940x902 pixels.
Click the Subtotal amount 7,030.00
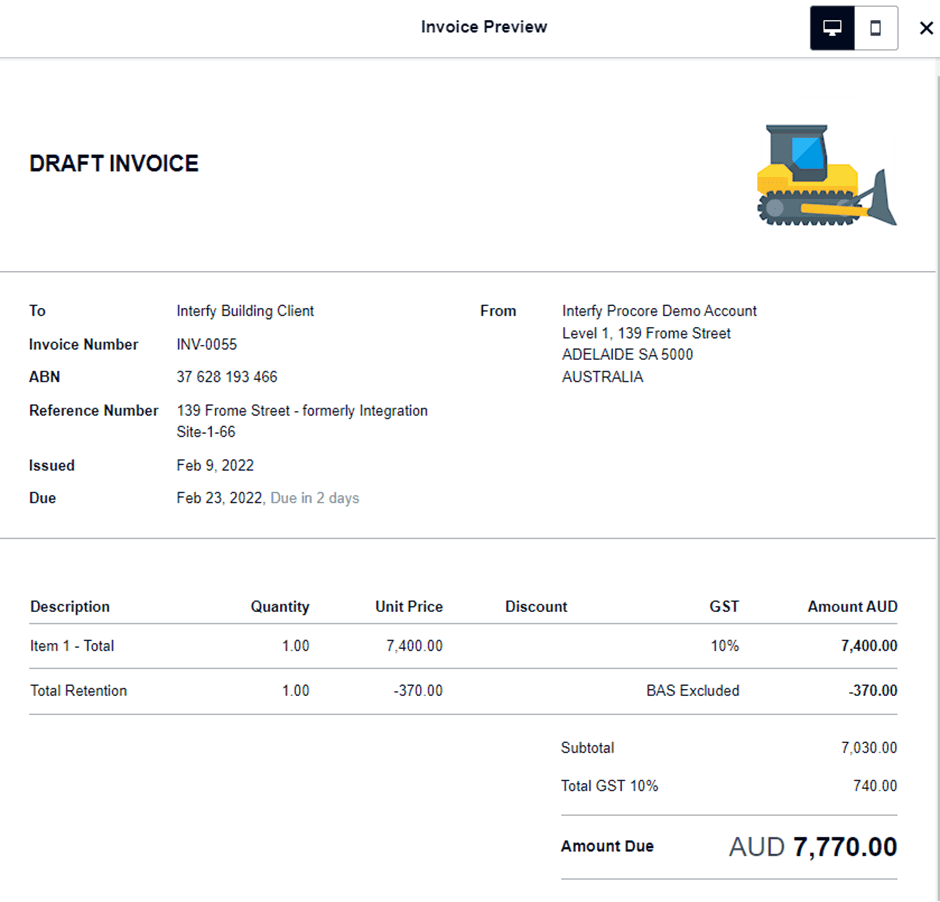pos(869,748)
